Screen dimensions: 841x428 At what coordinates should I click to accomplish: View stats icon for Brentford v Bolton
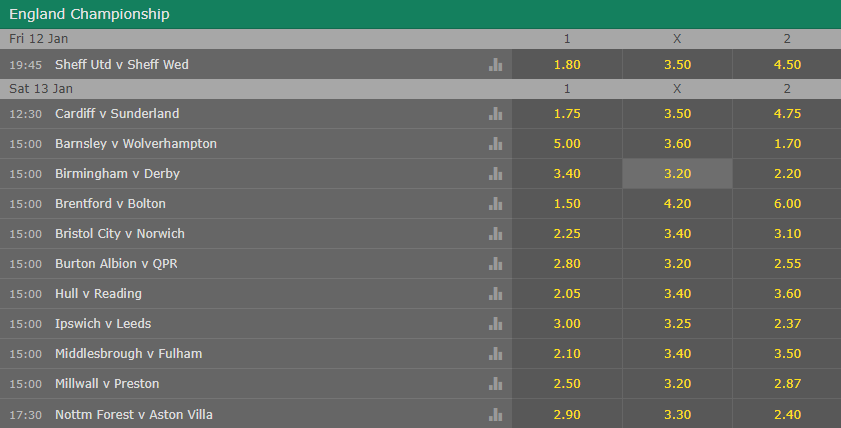tap(495, 204)
